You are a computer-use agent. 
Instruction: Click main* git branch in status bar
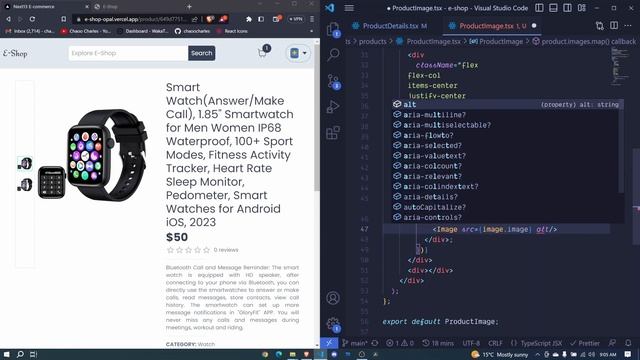[355, 343]
